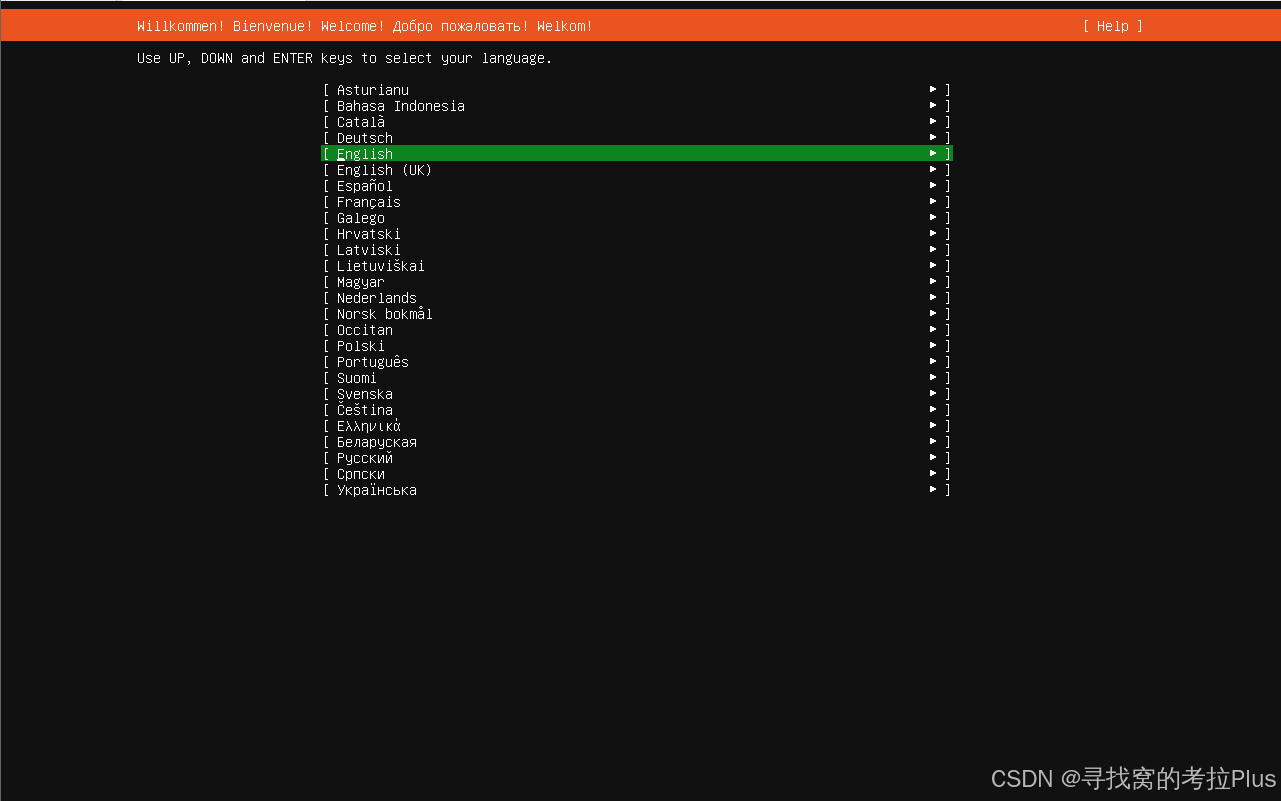Open the Help menu in header
Image resolution: width=1281 pixels, height=801 pixels.
tap(1112, 26)
